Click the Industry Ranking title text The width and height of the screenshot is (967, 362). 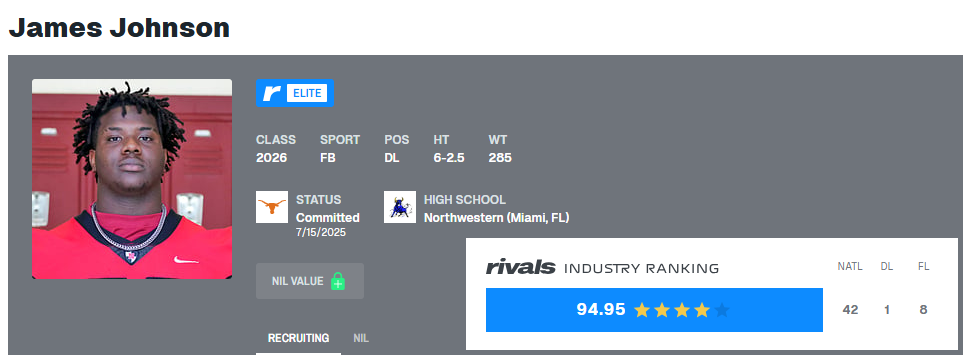pos(641,268)
